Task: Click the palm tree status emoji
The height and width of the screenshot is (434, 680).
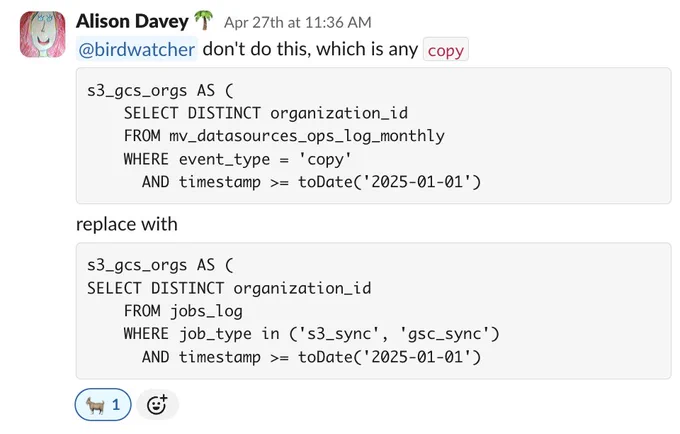Action: pyautogui.click(x=203, y=20)
